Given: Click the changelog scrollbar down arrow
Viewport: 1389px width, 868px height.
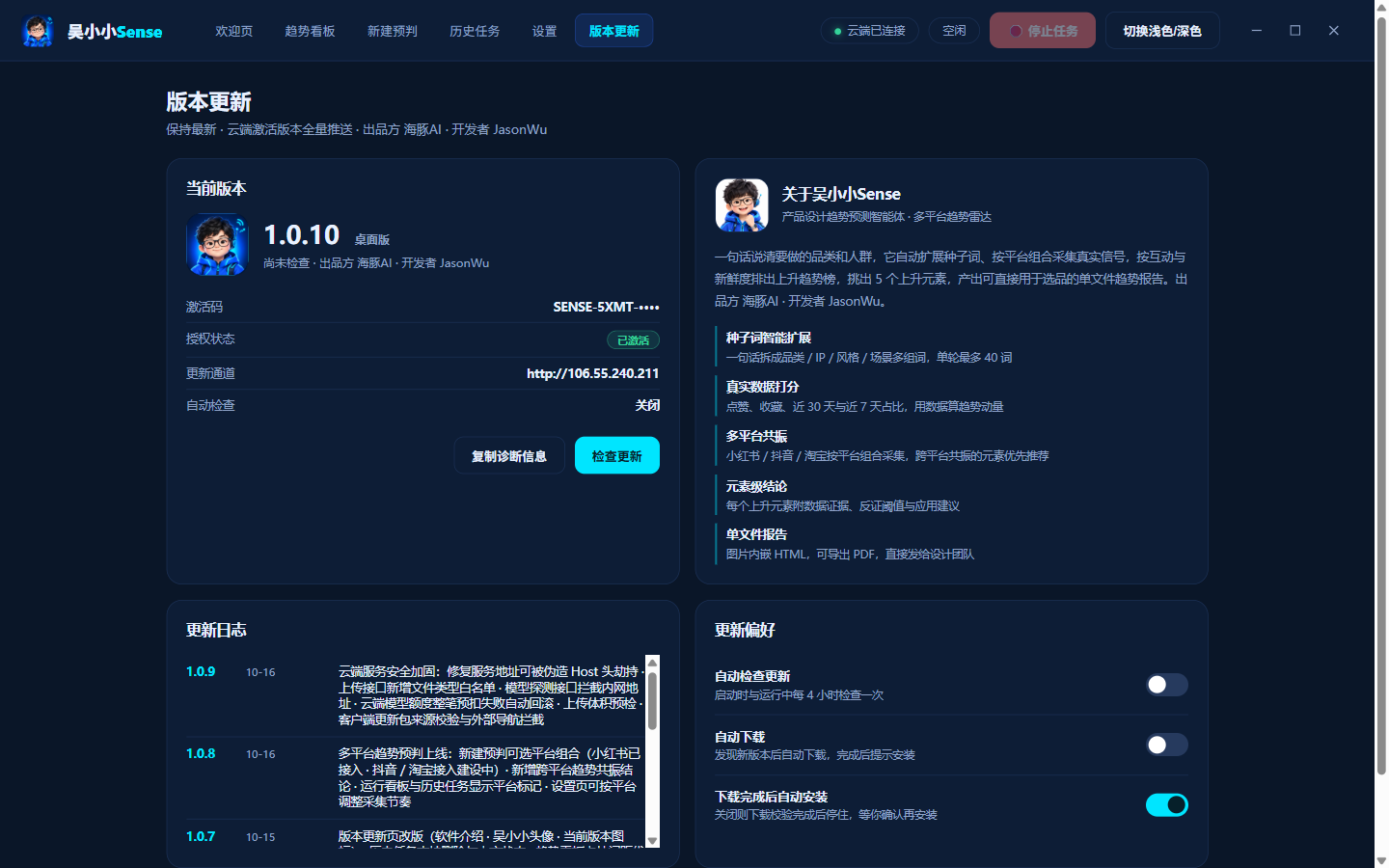Looking at the screenshot, I should pyautogui.click(x=653, y=841).
